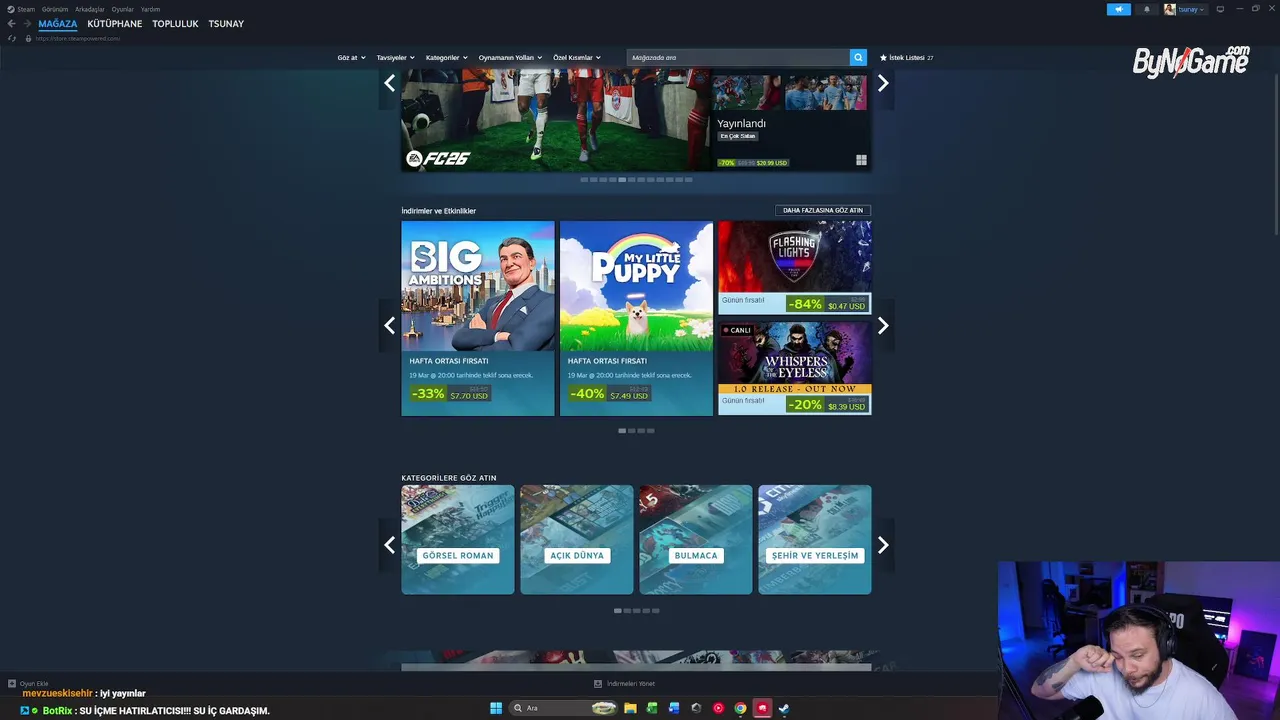Click the Big Picture mode monitor icon

click(x=1220, y=9)
